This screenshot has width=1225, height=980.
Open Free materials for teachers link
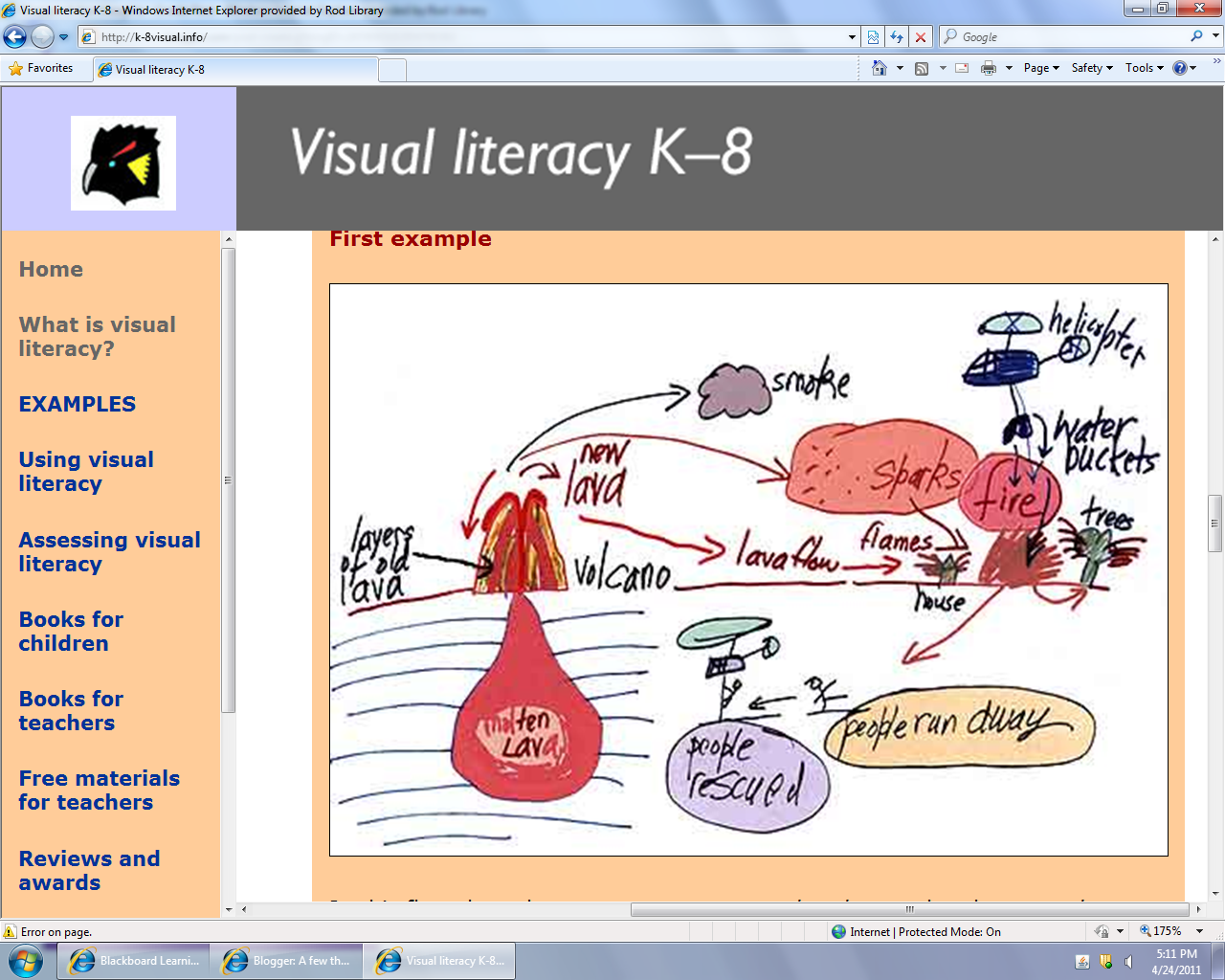tap(100, 791)
